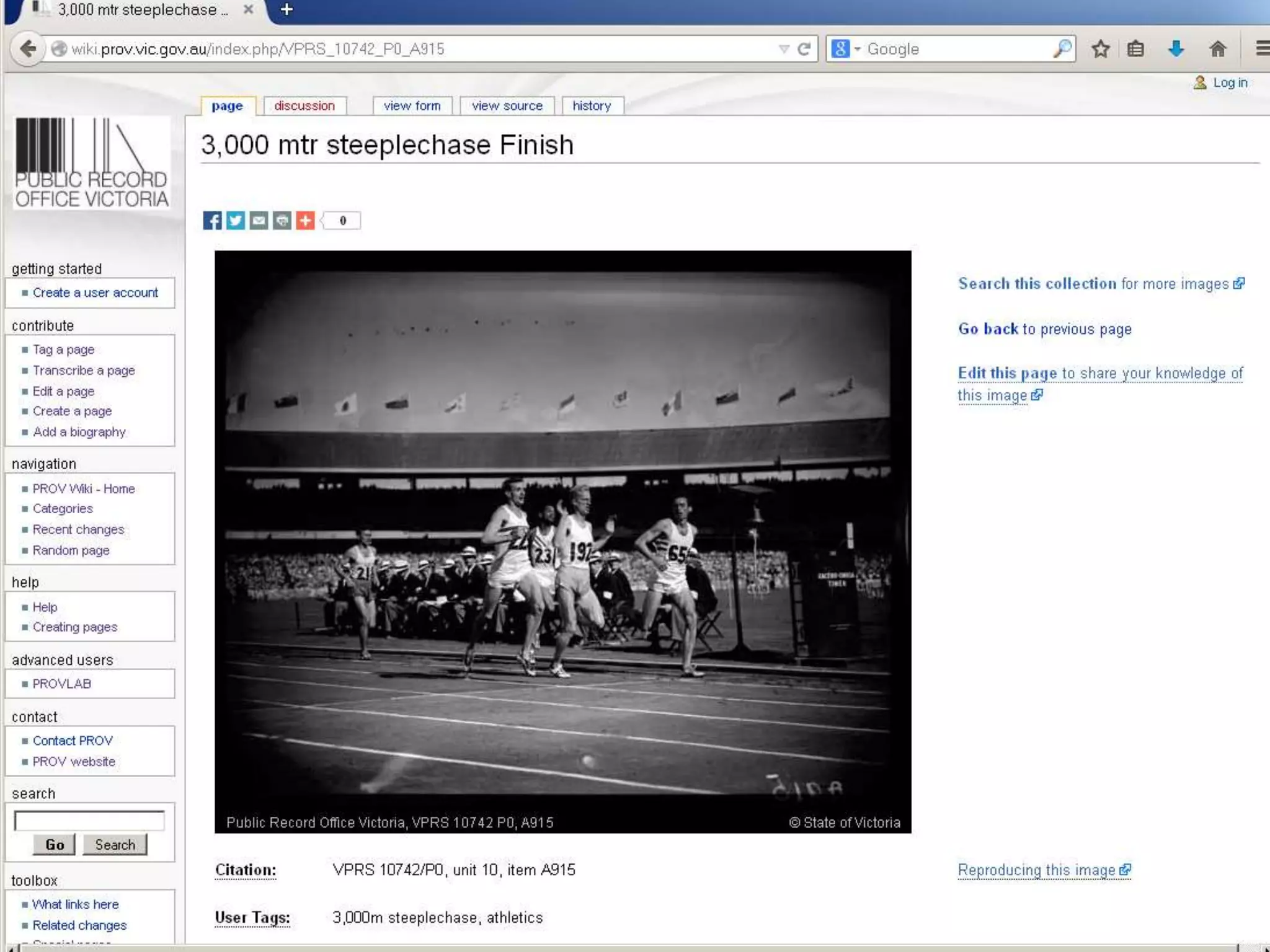Screen dimensions: 1270x952
Task: Click 'What links here' toolbox link
Action: (75, 904)
